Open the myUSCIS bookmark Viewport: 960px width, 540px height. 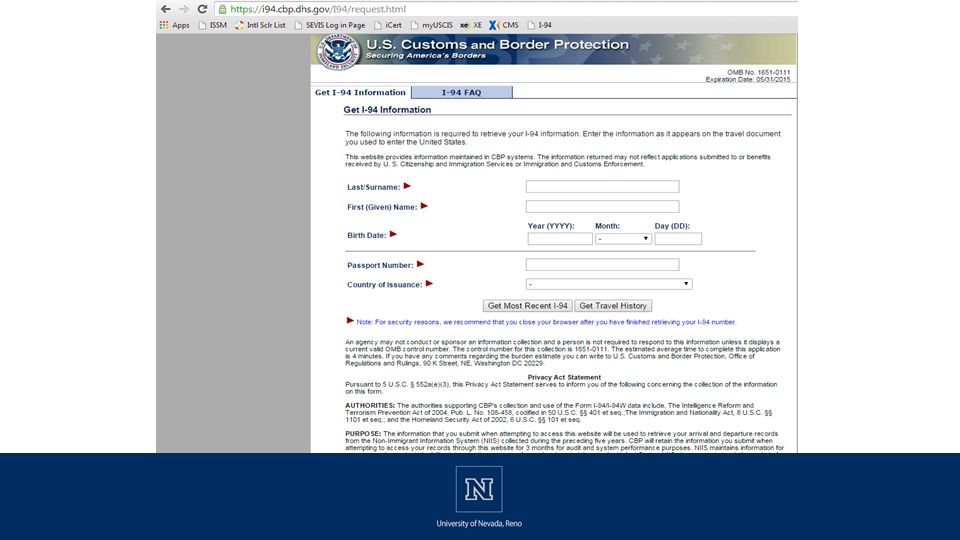tap(432, 25)
